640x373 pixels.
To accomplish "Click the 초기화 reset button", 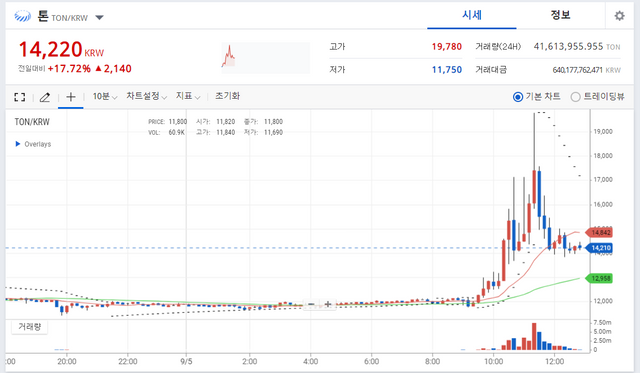I will [x=227, y=96].
